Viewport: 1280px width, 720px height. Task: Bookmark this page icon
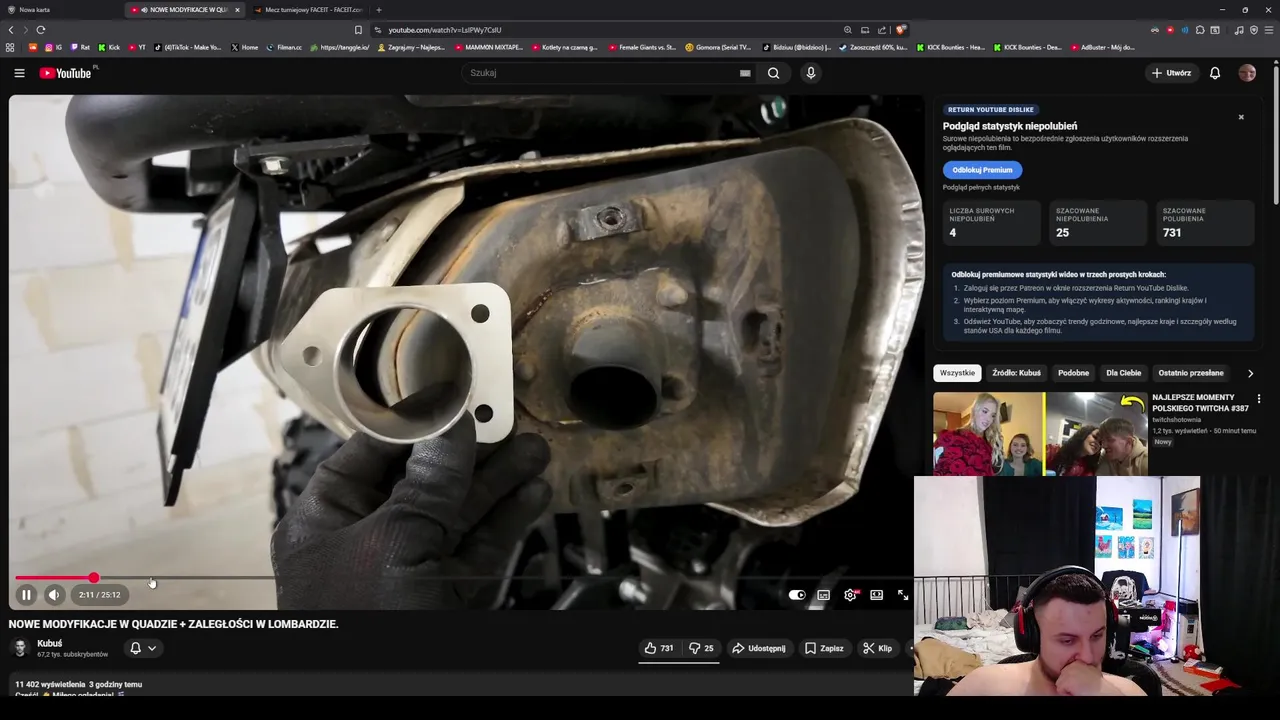click(x=358, y=30)
